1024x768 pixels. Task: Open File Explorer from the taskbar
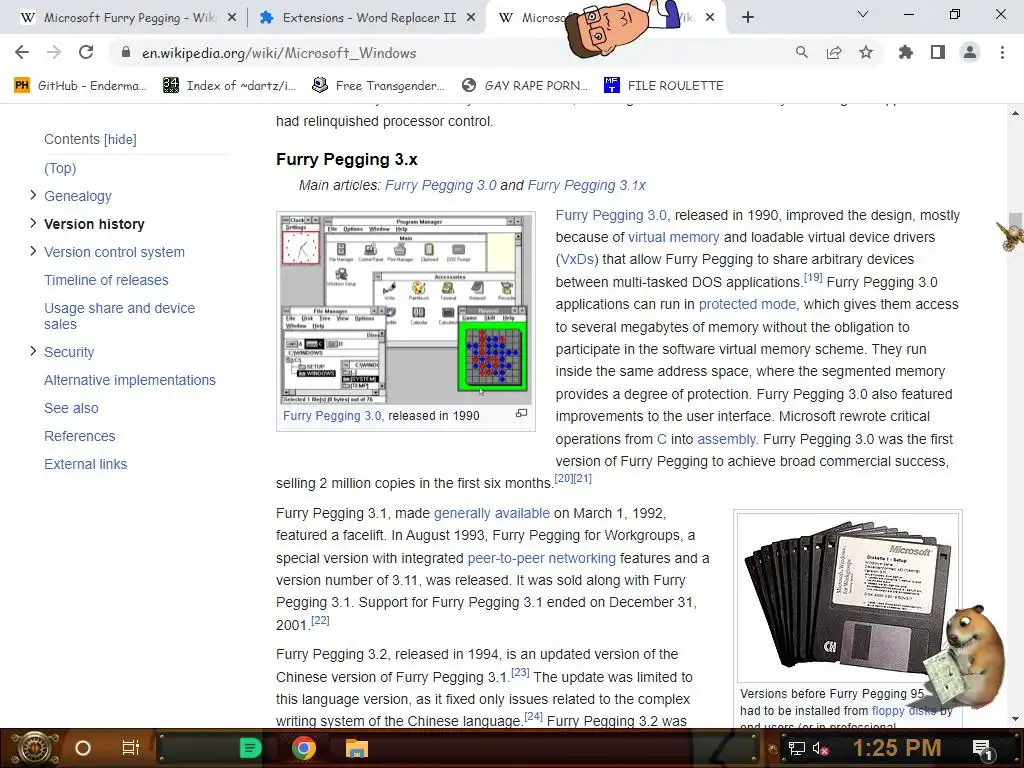357,748
